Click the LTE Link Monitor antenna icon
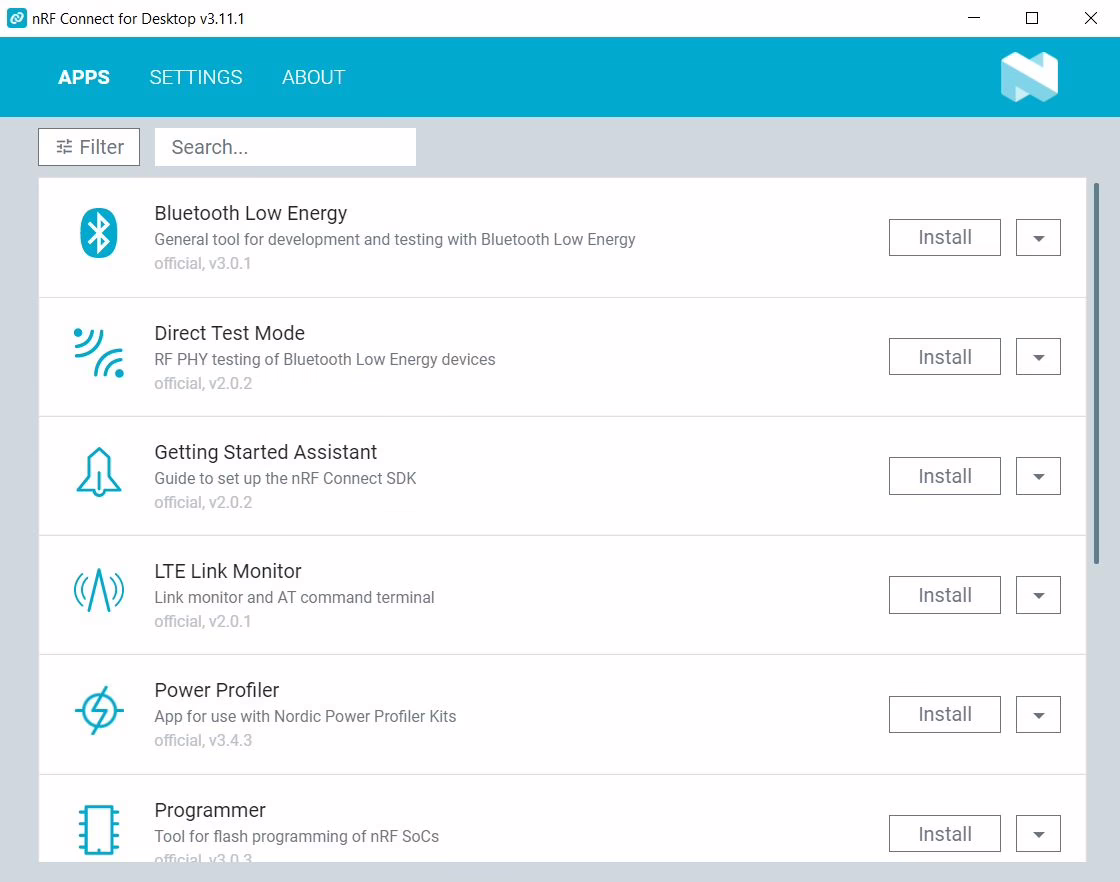The height and width of the screenshot is (882, 1120). click(99, 591)
